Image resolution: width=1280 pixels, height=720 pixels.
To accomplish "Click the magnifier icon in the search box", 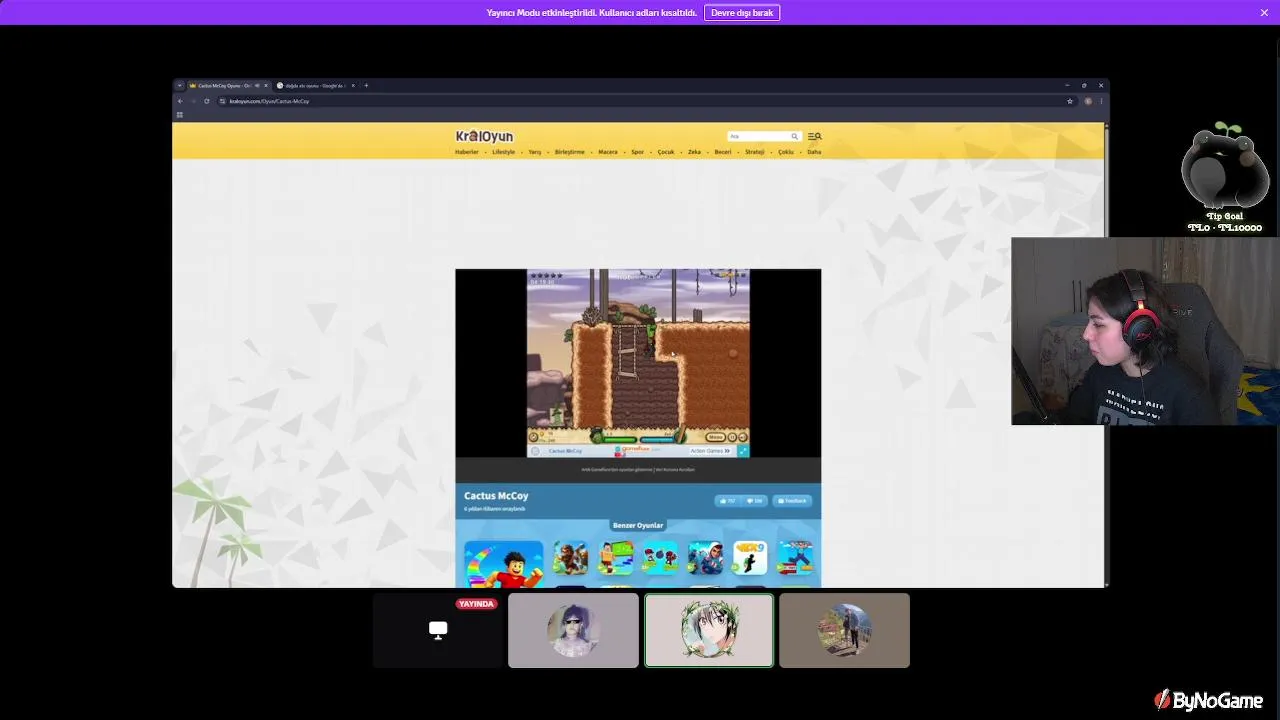I will pos(795,136).
